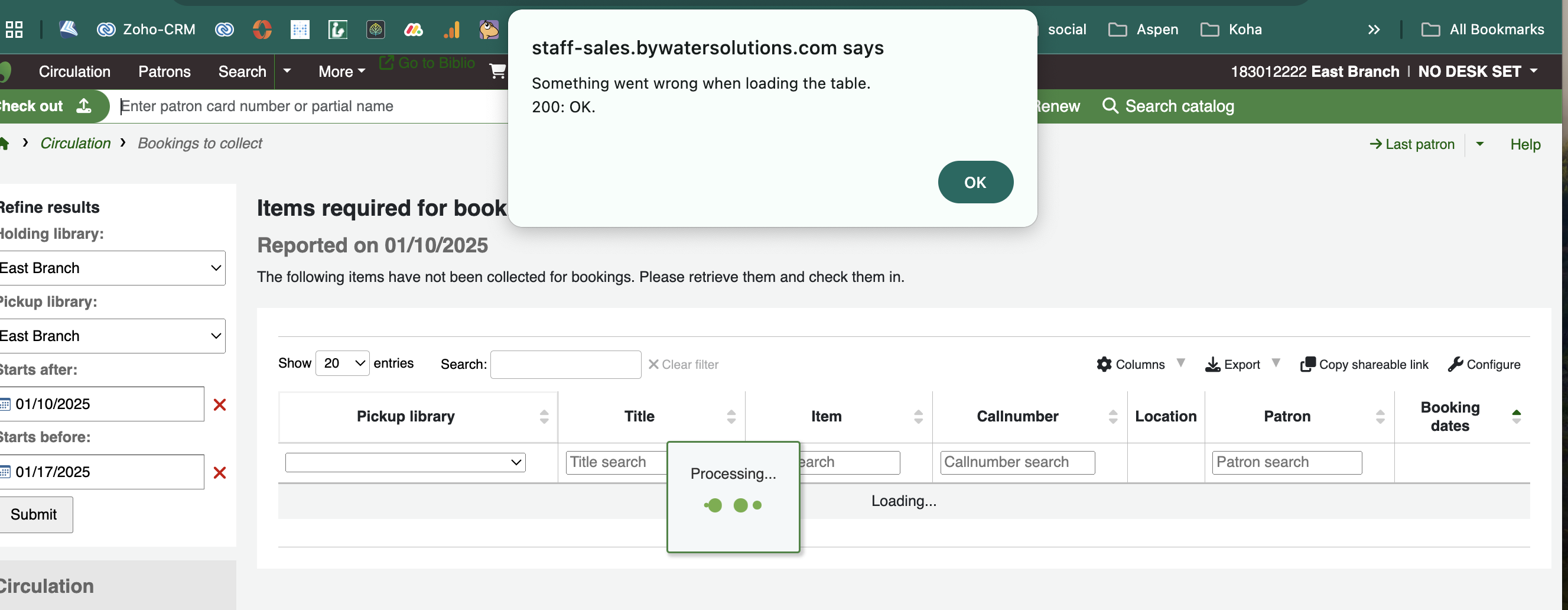Open the Patrons menu

(x=164, y=72)
